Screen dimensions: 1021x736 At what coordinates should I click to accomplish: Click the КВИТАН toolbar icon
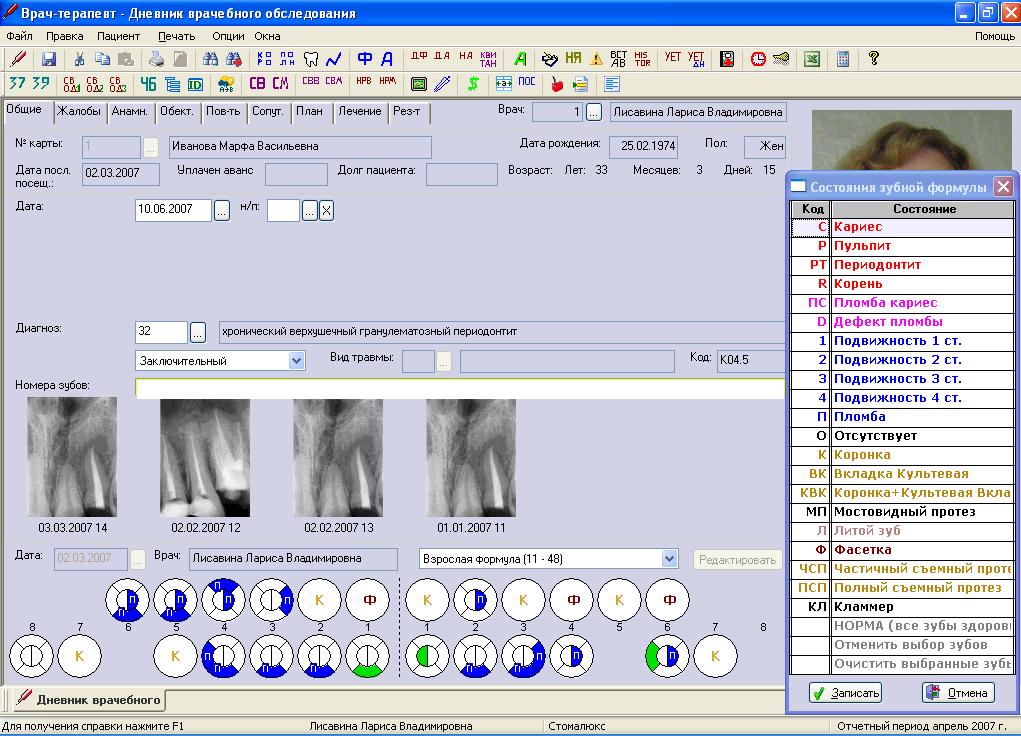488,59
